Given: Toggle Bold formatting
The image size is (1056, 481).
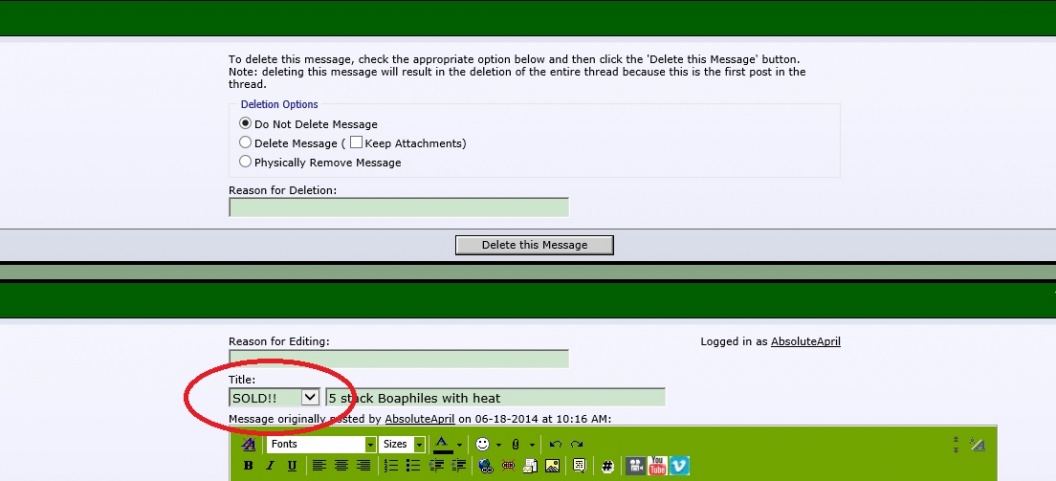Looking at the screenshot, I should point(249,466).
